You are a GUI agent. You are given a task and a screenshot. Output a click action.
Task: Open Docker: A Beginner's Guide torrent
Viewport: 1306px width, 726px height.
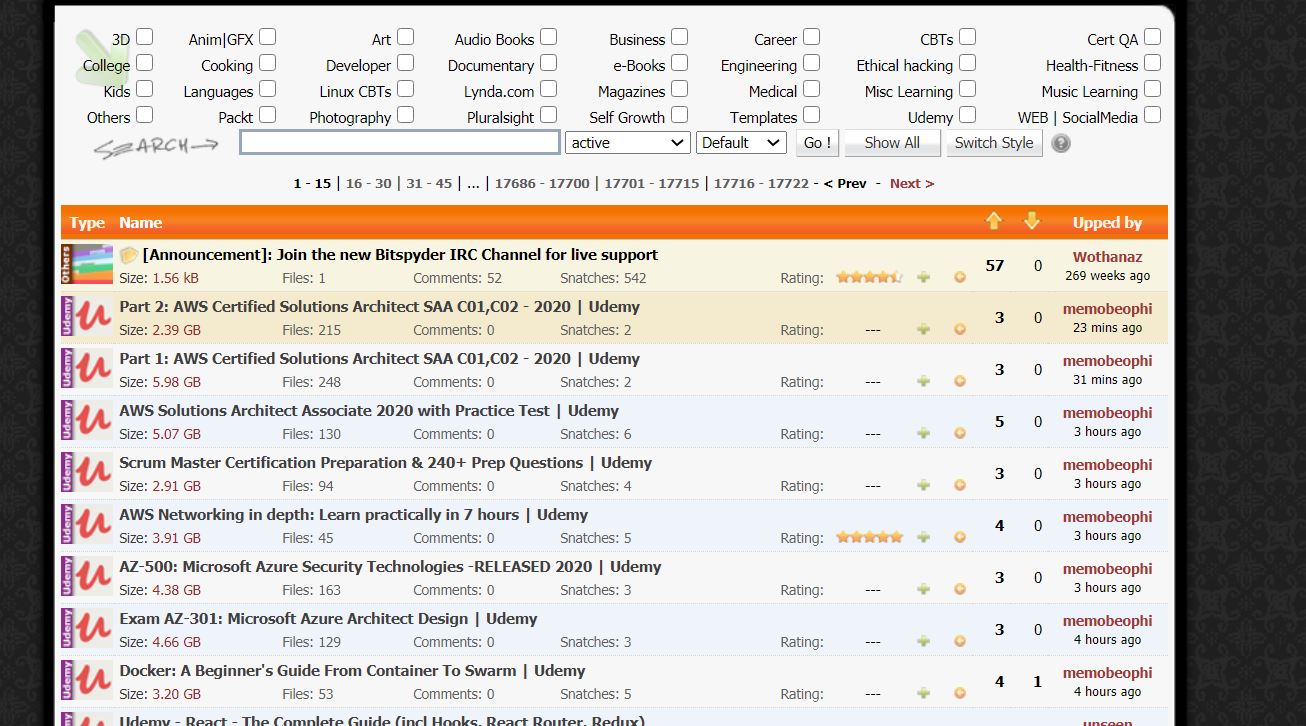352,670
